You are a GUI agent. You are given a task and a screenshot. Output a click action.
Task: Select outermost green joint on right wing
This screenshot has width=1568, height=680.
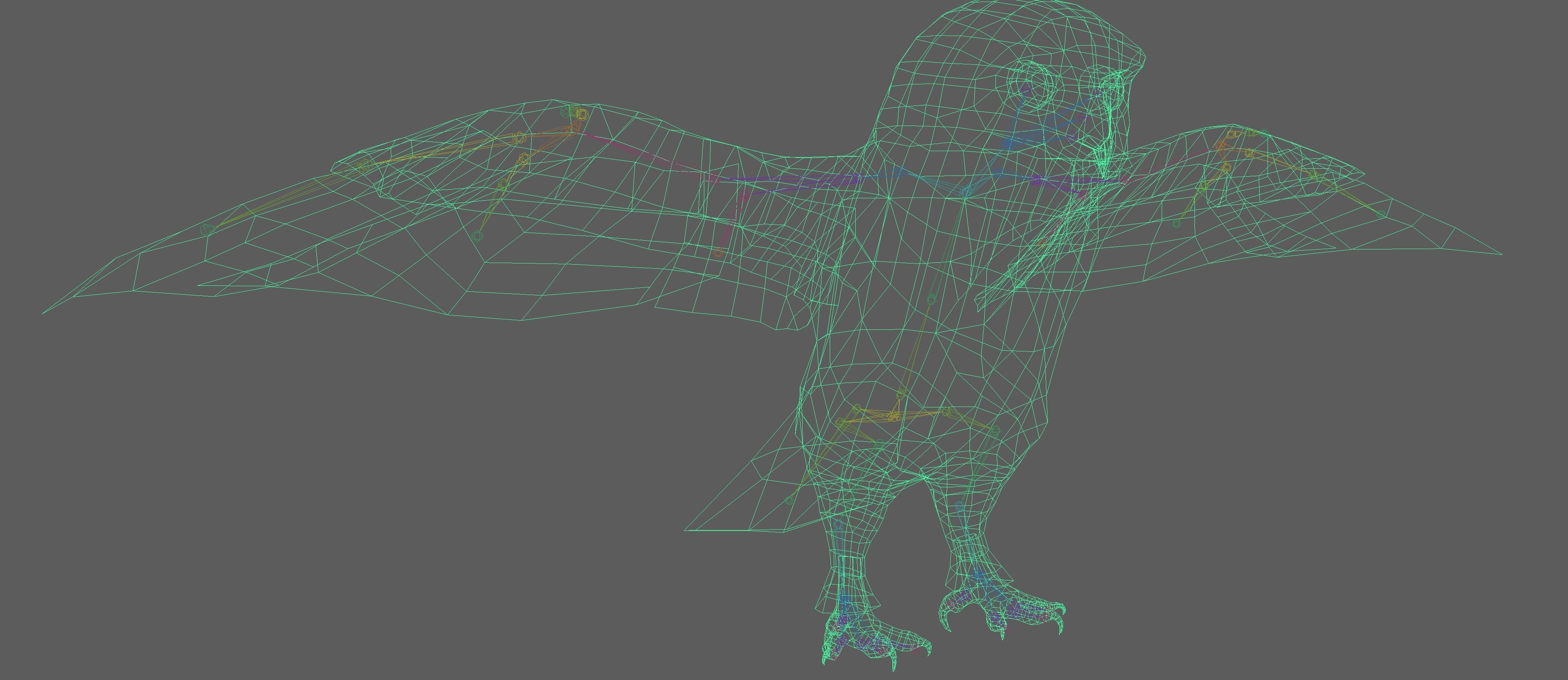1381,214
